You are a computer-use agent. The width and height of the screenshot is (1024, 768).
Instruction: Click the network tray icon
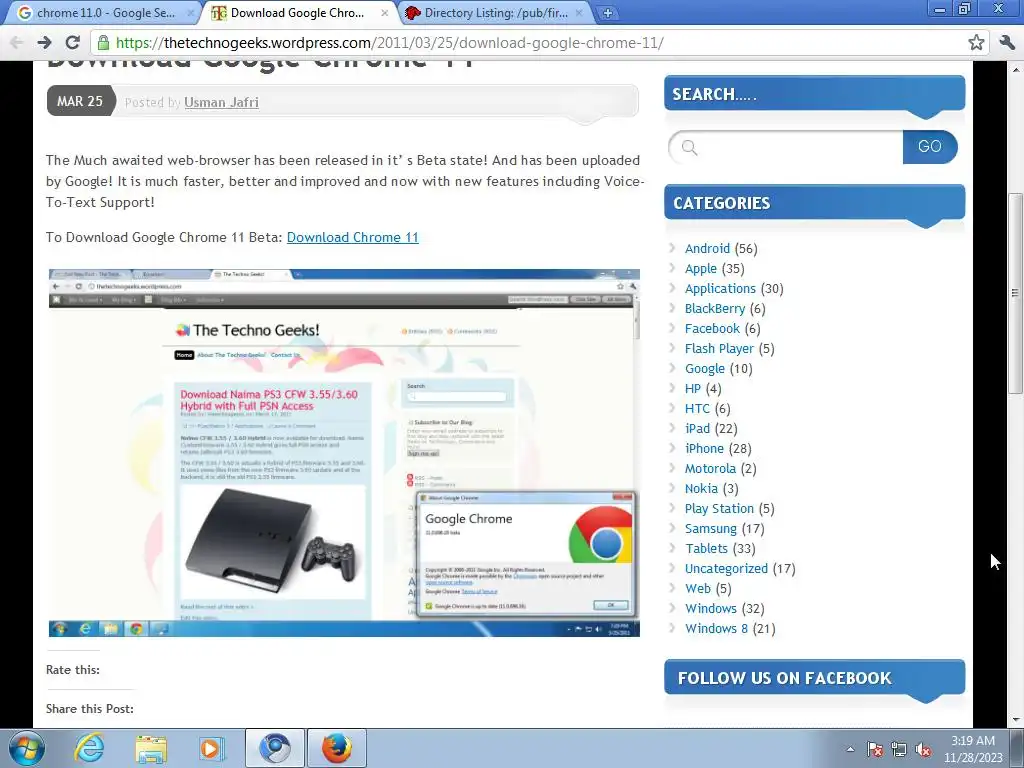(x=899, y=749)
